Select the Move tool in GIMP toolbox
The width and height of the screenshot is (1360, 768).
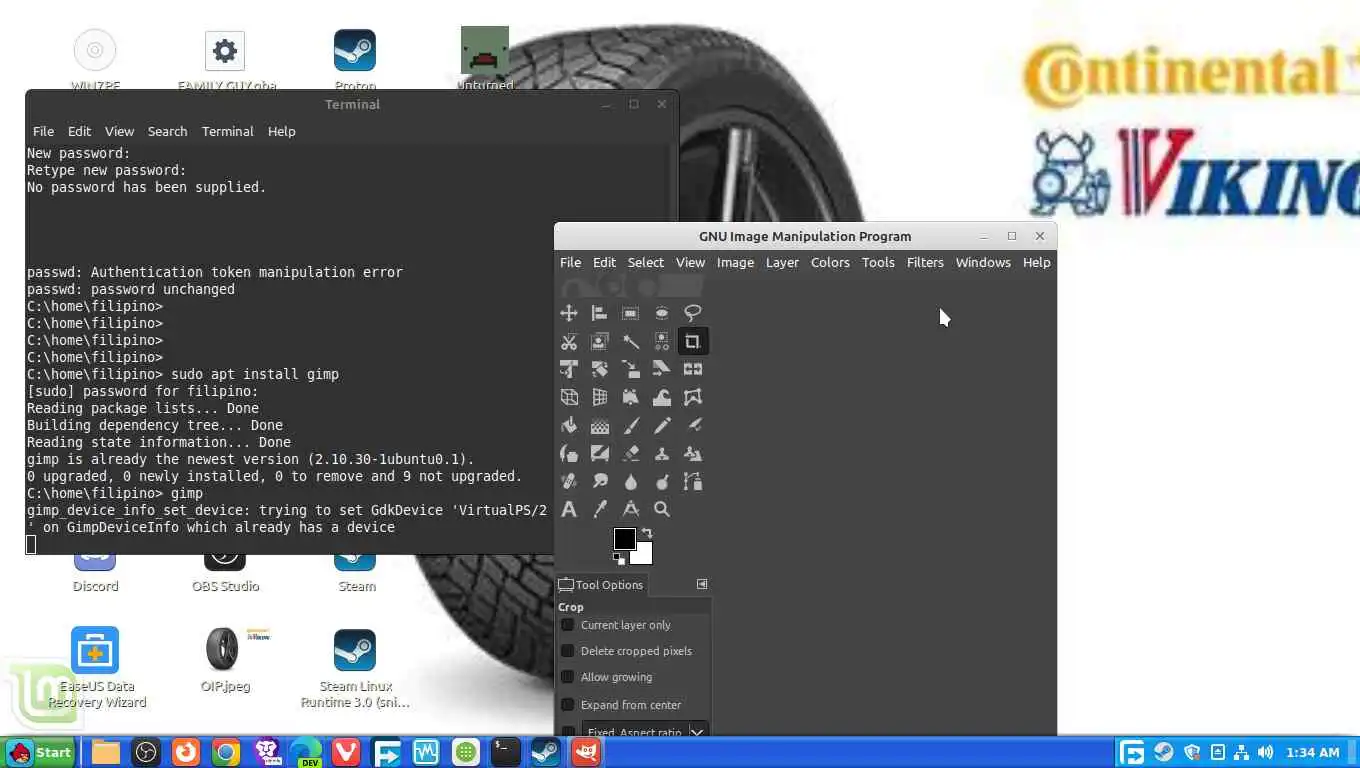point(569,313)
